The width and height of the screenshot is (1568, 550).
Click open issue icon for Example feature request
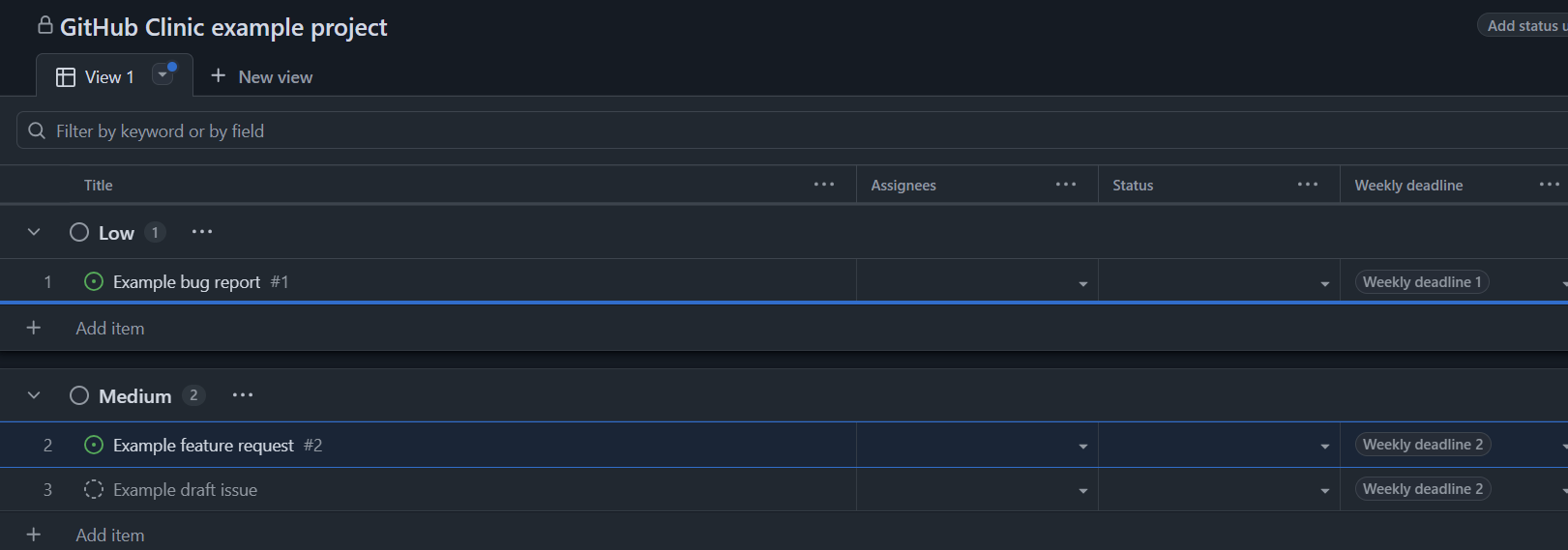[94, 445]
